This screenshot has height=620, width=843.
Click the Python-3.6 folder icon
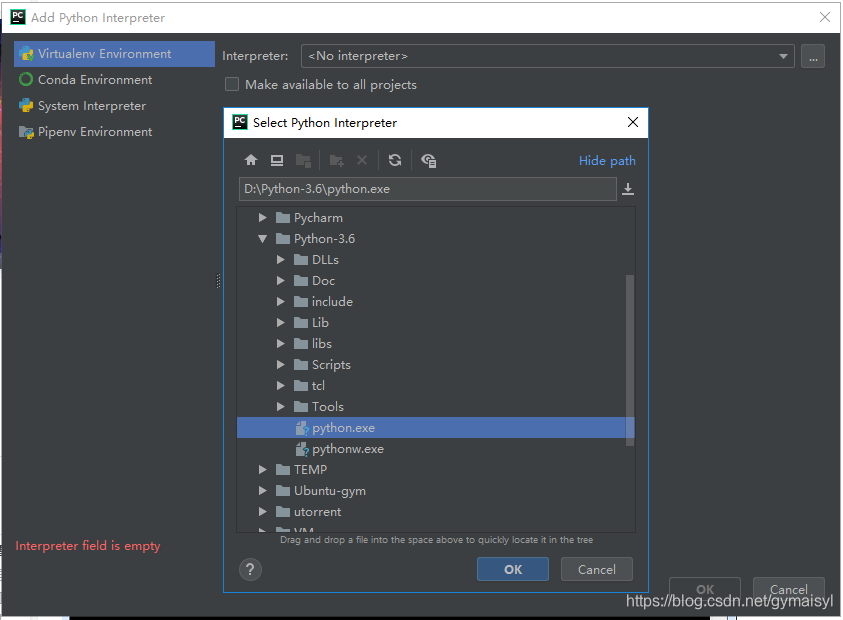(283, 238)
